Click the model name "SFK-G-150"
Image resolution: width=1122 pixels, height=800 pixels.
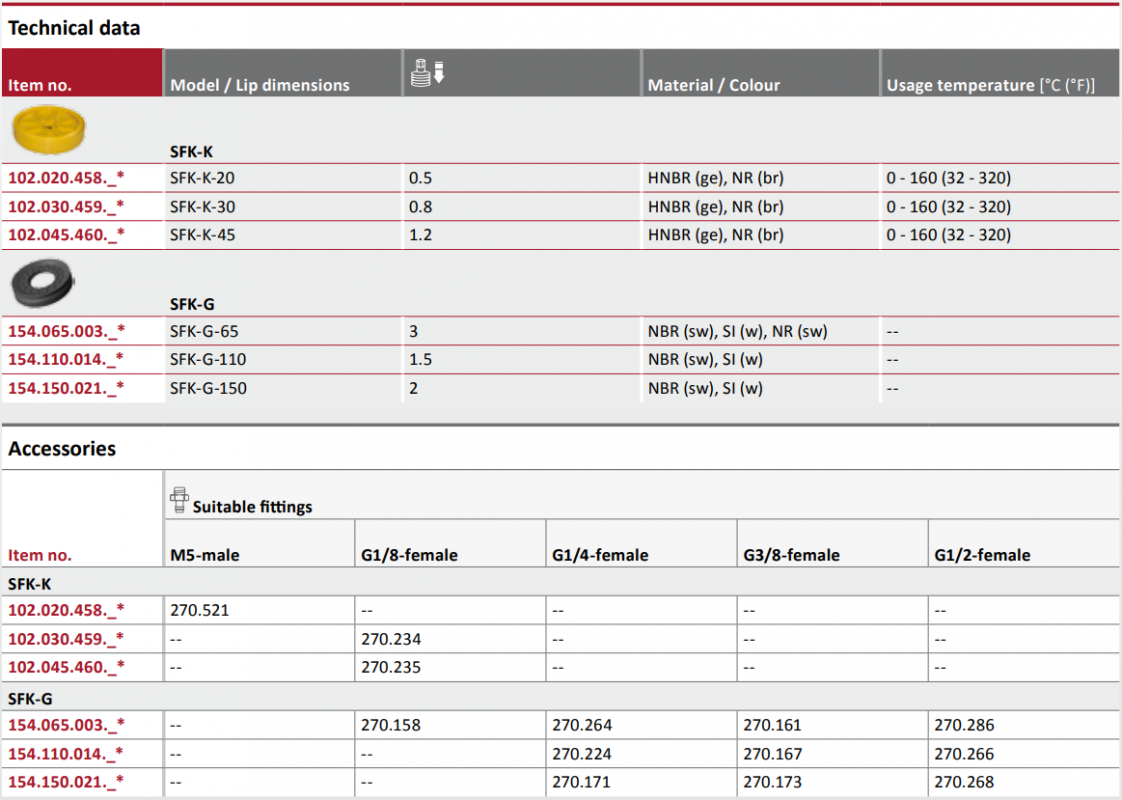[208, 388]
